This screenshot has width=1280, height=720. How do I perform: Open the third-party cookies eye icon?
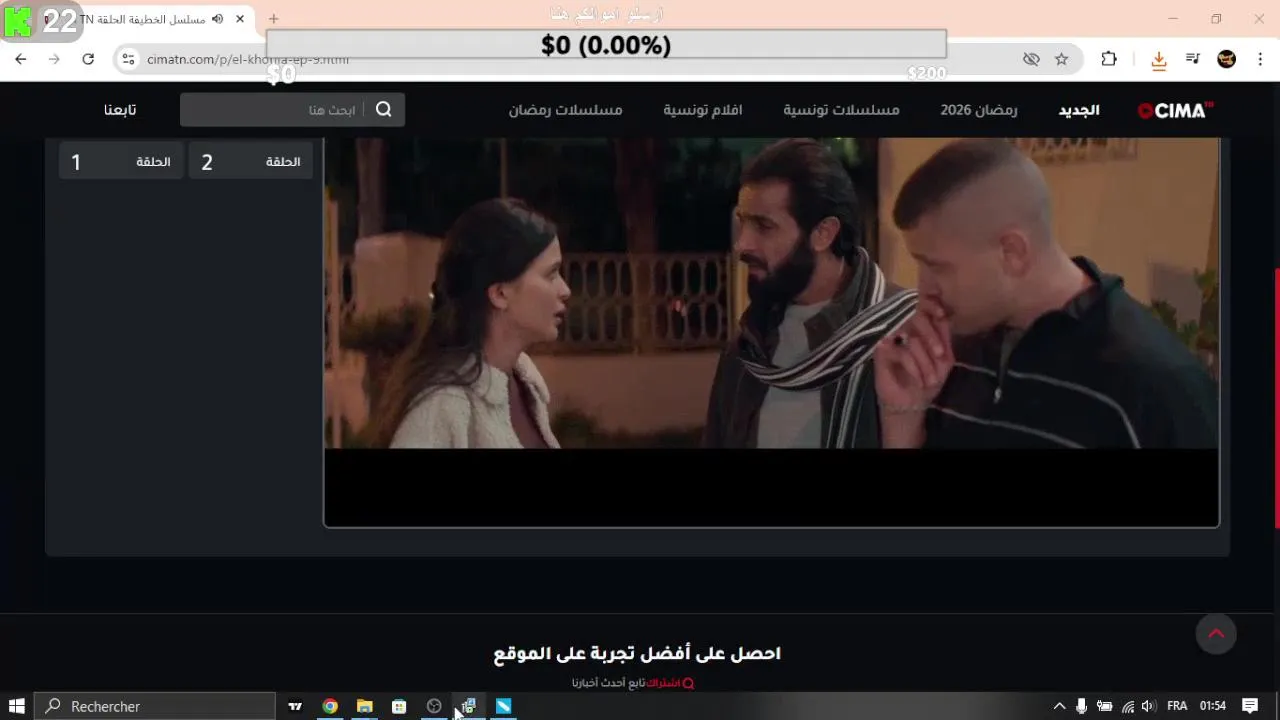coord(1031,59)
